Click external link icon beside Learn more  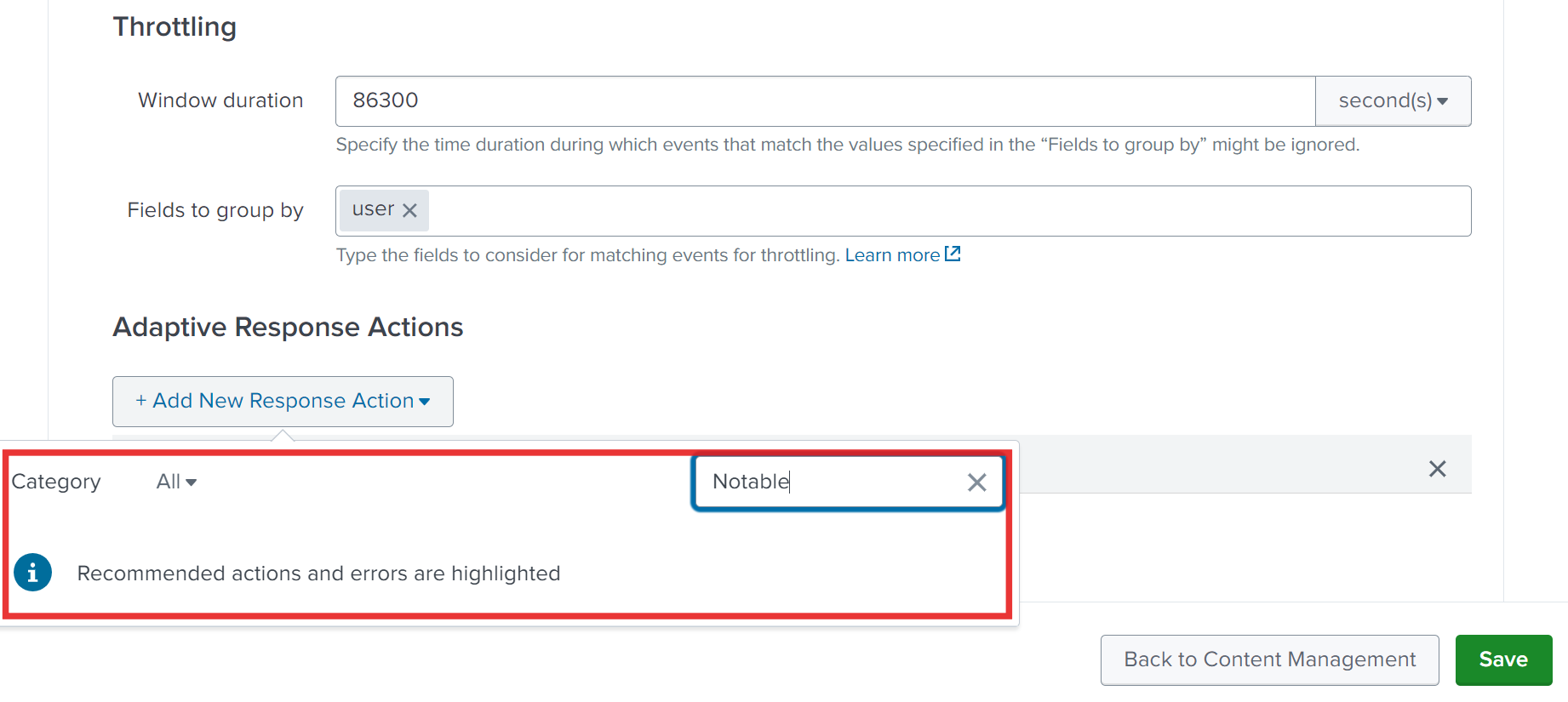point(953,254)
